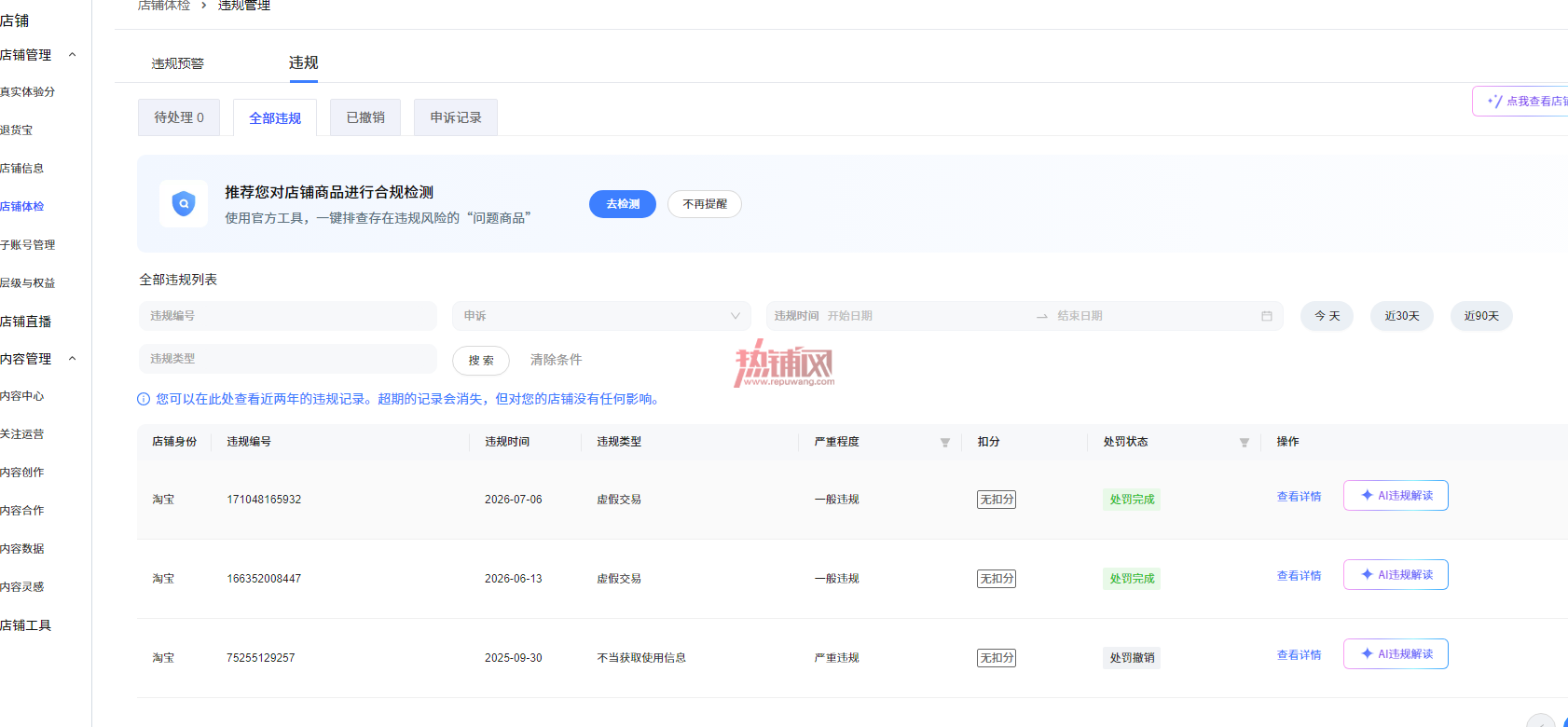Open 内容创作 in the sidebar
The image size is (1568, 727).
pyautogui.click(x=22, y=473)
